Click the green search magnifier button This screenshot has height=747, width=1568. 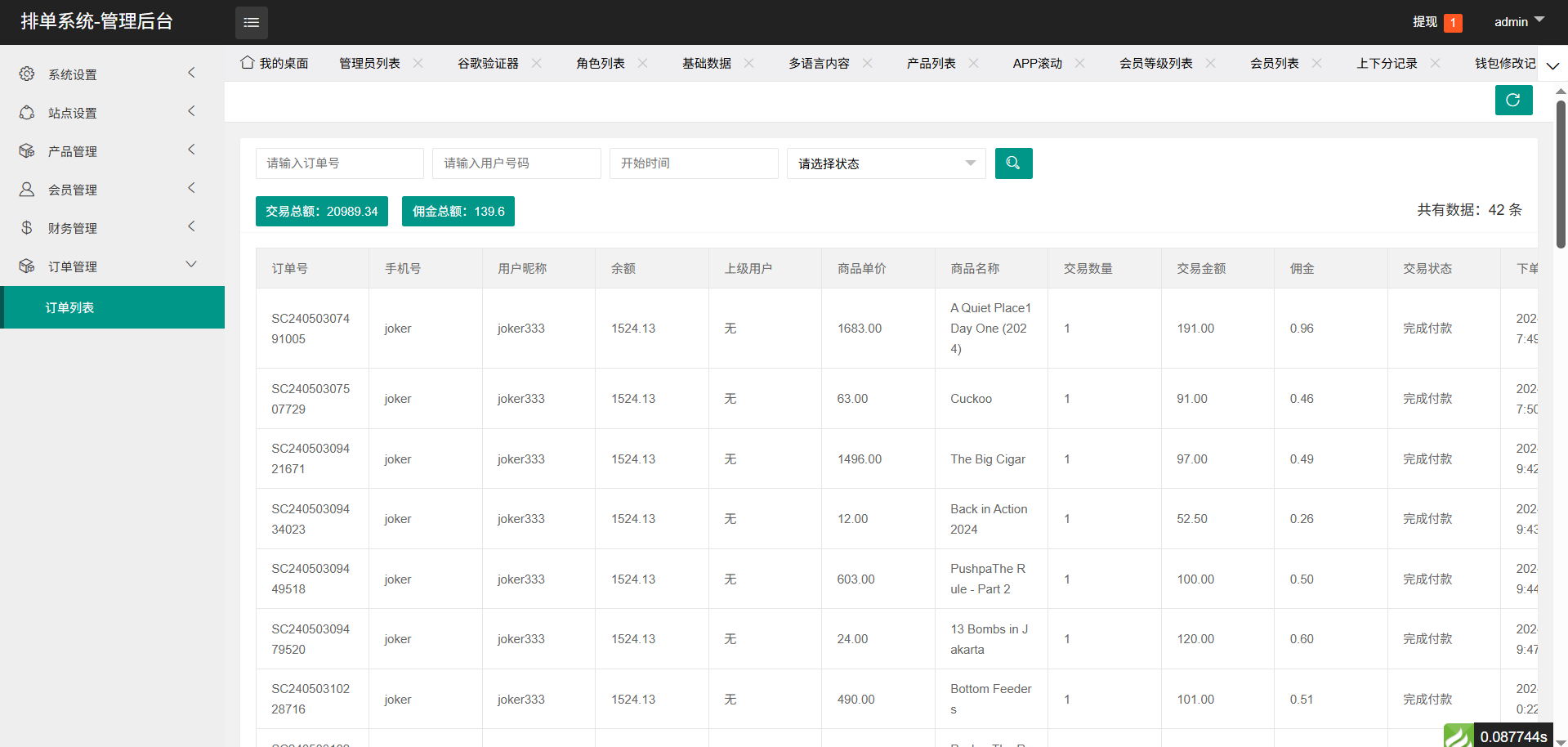tap(1013, 163)
